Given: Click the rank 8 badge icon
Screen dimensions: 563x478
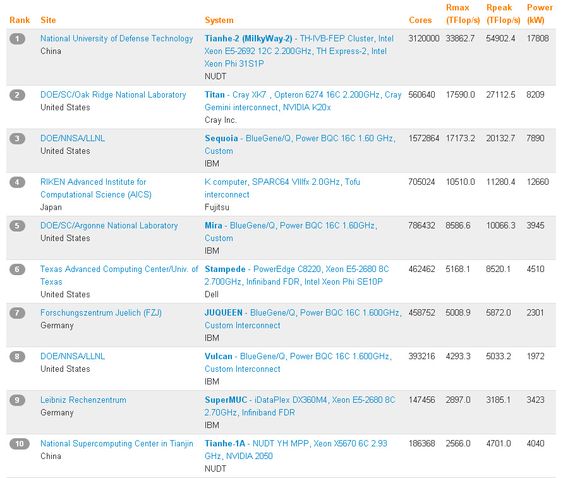Looking at the screenshot, I should point(17,357).
